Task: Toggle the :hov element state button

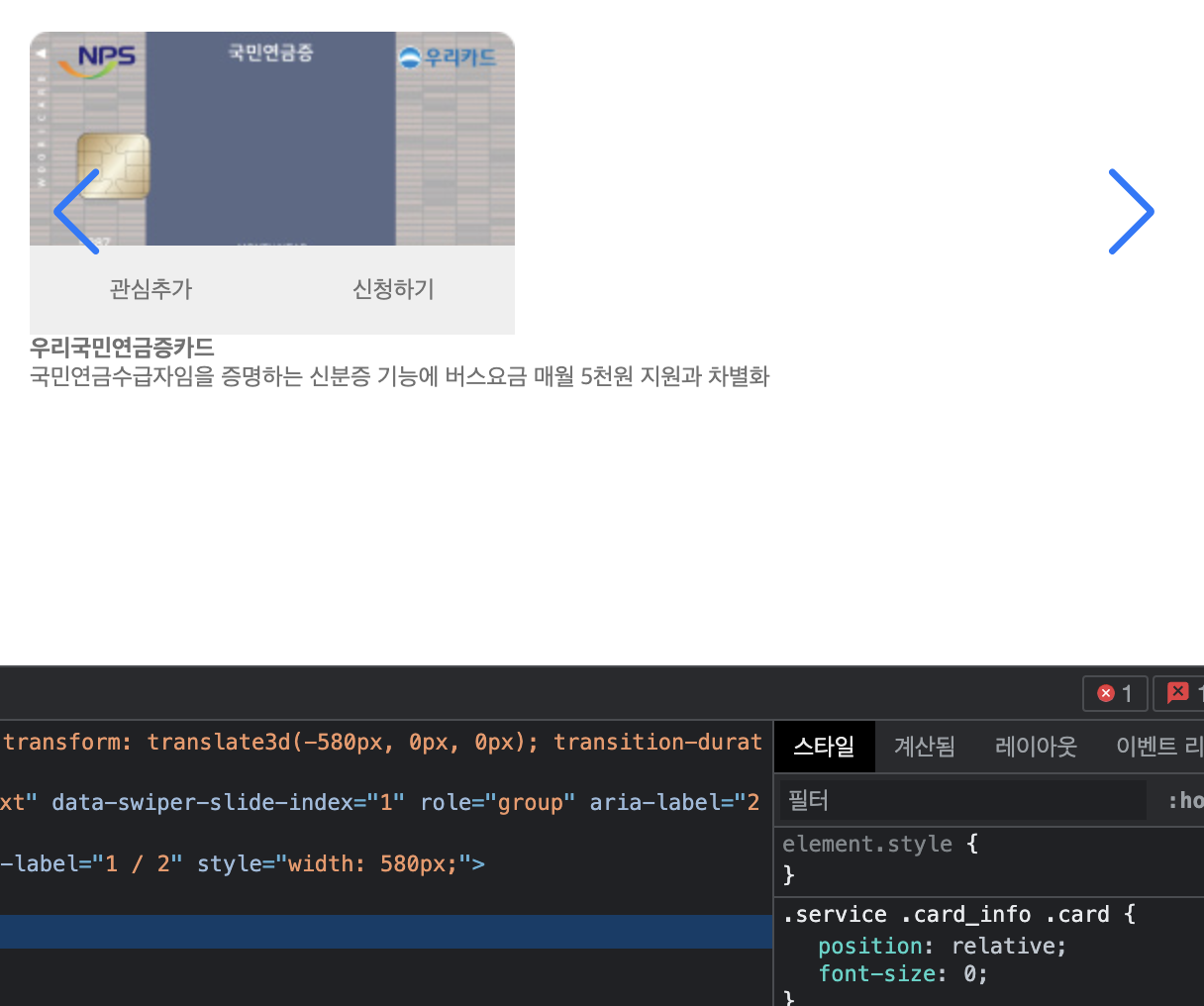Action: tap(1185, 800)
